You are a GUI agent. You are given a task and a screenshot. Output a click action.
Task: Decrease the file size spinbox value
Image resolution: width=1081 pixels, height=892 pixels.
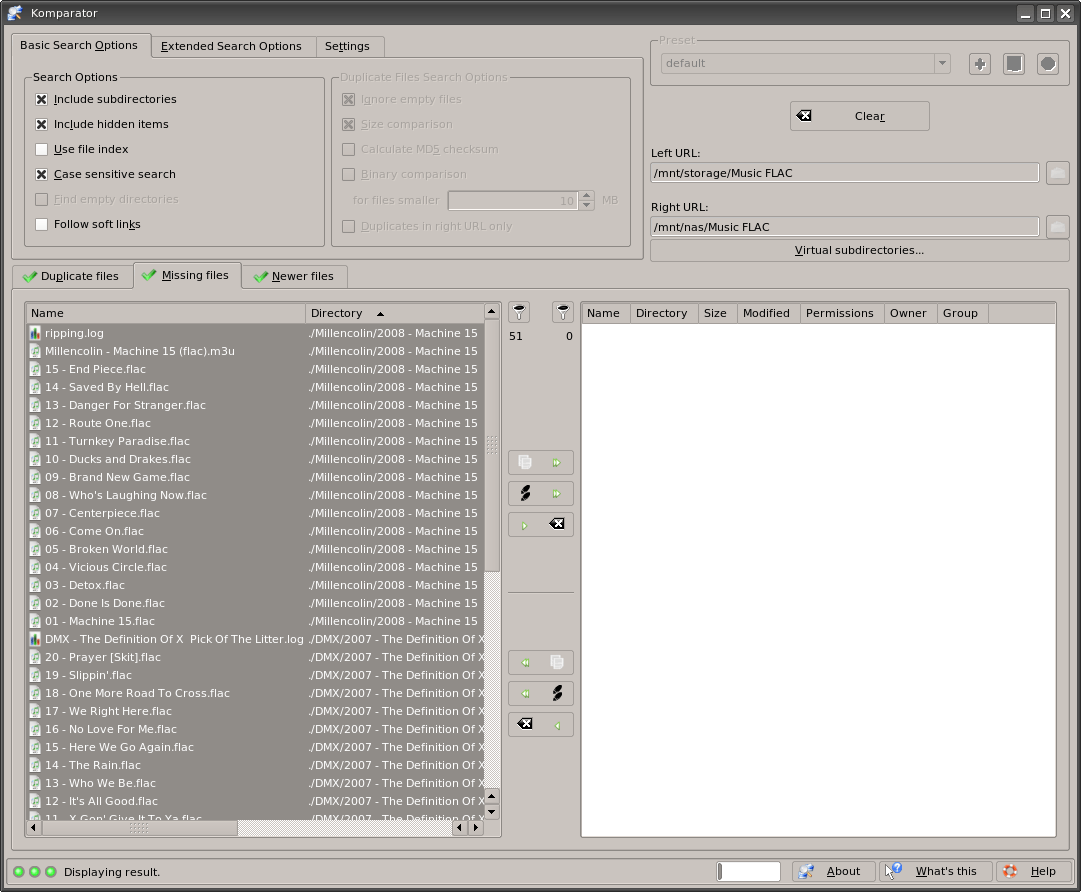587,205
